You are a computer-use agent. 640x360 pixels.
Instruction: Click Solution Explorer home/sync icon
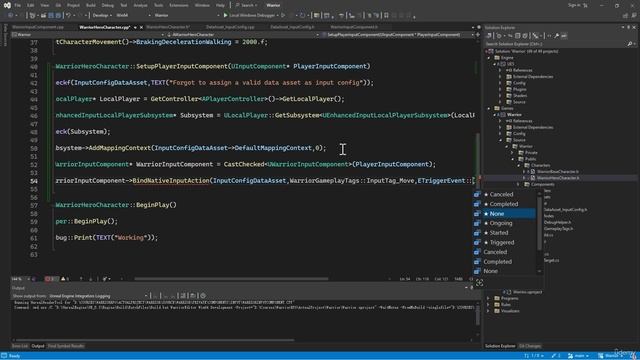tap(489, 36)
